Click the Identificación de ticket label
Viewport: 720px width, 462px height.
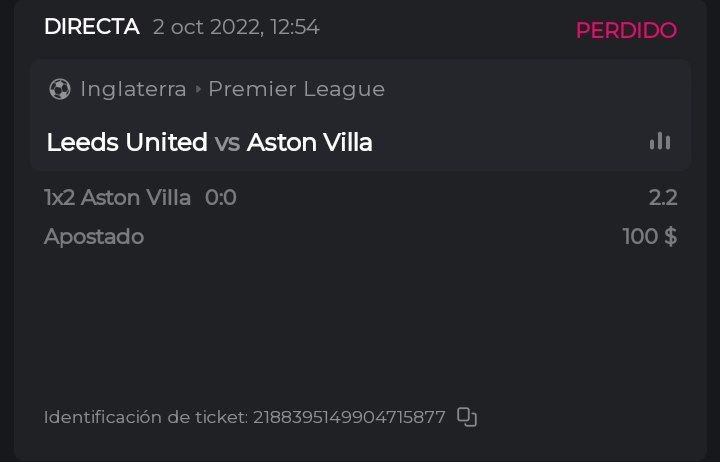point(144,417)
